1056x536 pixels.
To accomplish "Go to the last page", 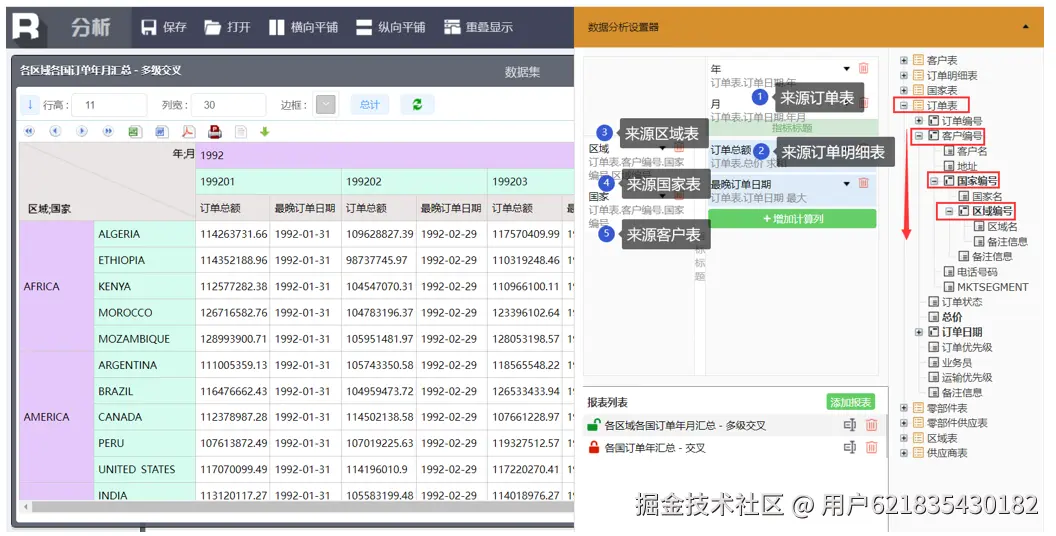I will pos(108,131).
